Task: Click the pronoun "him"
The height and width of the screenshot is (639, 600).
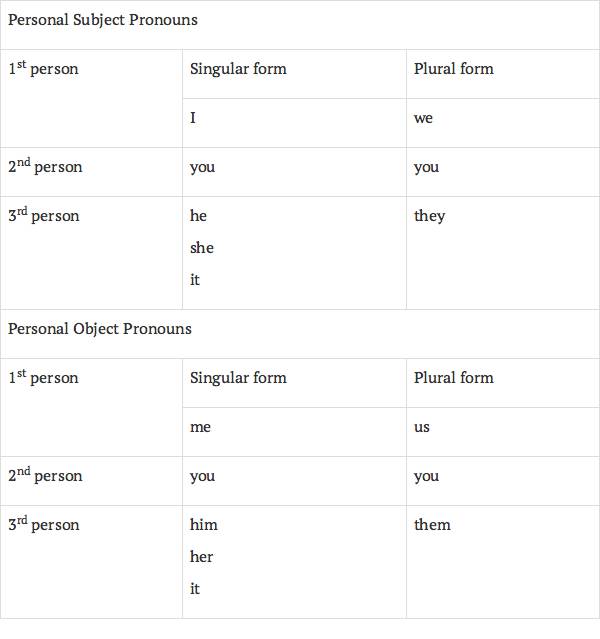Action: pyautogui.click(x=203, y=525)
